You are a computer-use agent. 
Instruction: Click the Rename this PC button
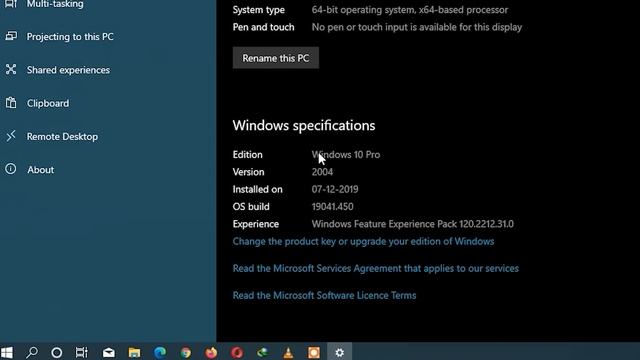[x=276, y=58]
